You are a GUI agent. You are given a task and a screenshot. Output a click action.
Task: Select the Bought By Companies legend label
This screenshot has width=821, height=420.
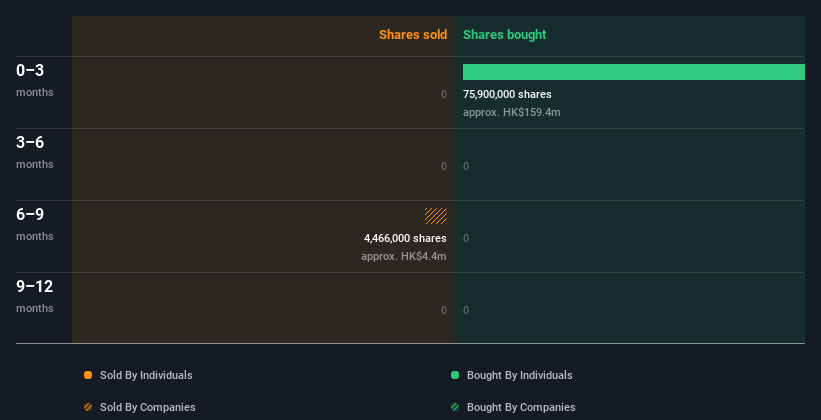click(521, 407)
